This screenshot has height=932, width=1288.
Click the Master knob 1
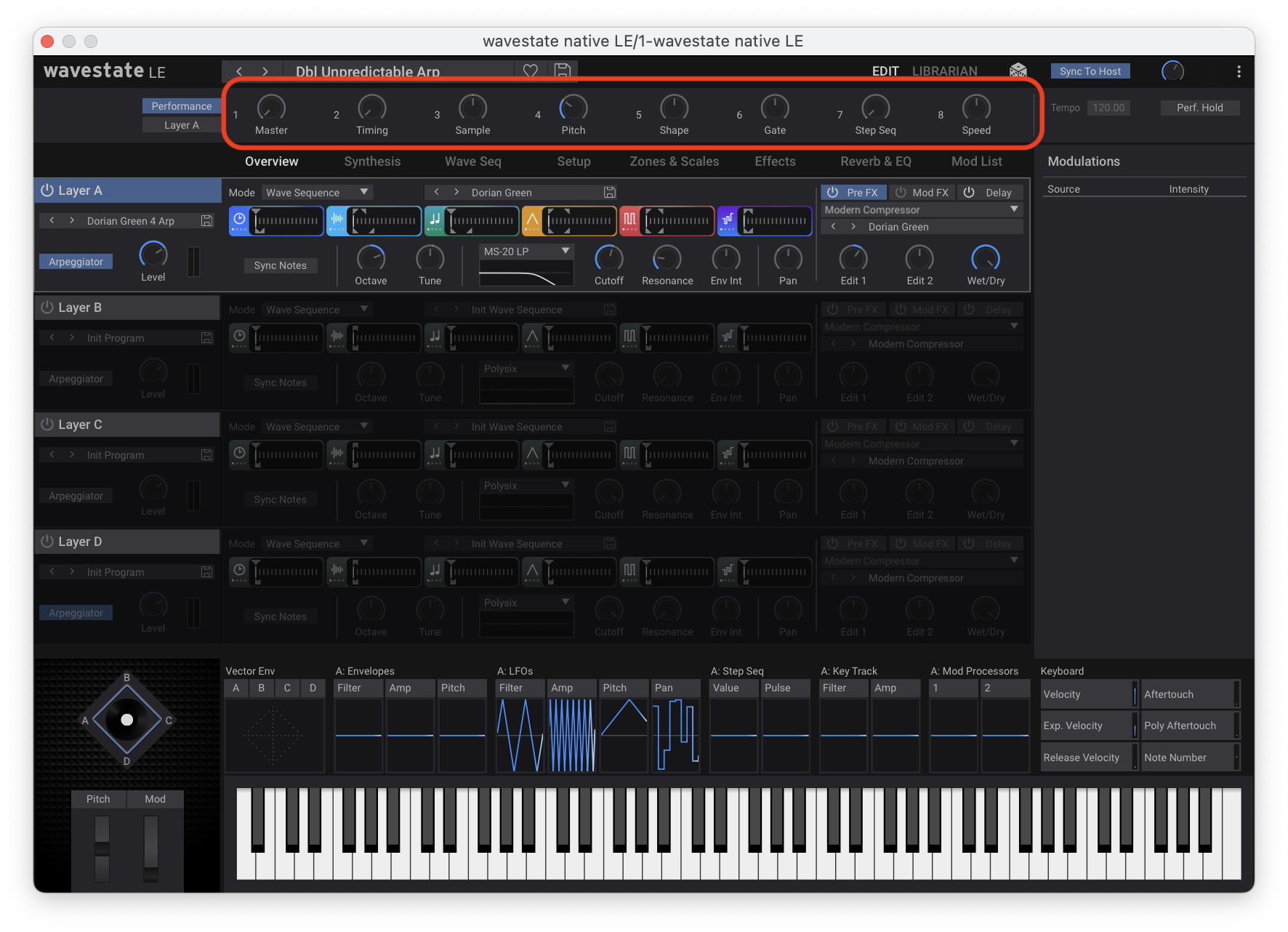coord(271,108)
